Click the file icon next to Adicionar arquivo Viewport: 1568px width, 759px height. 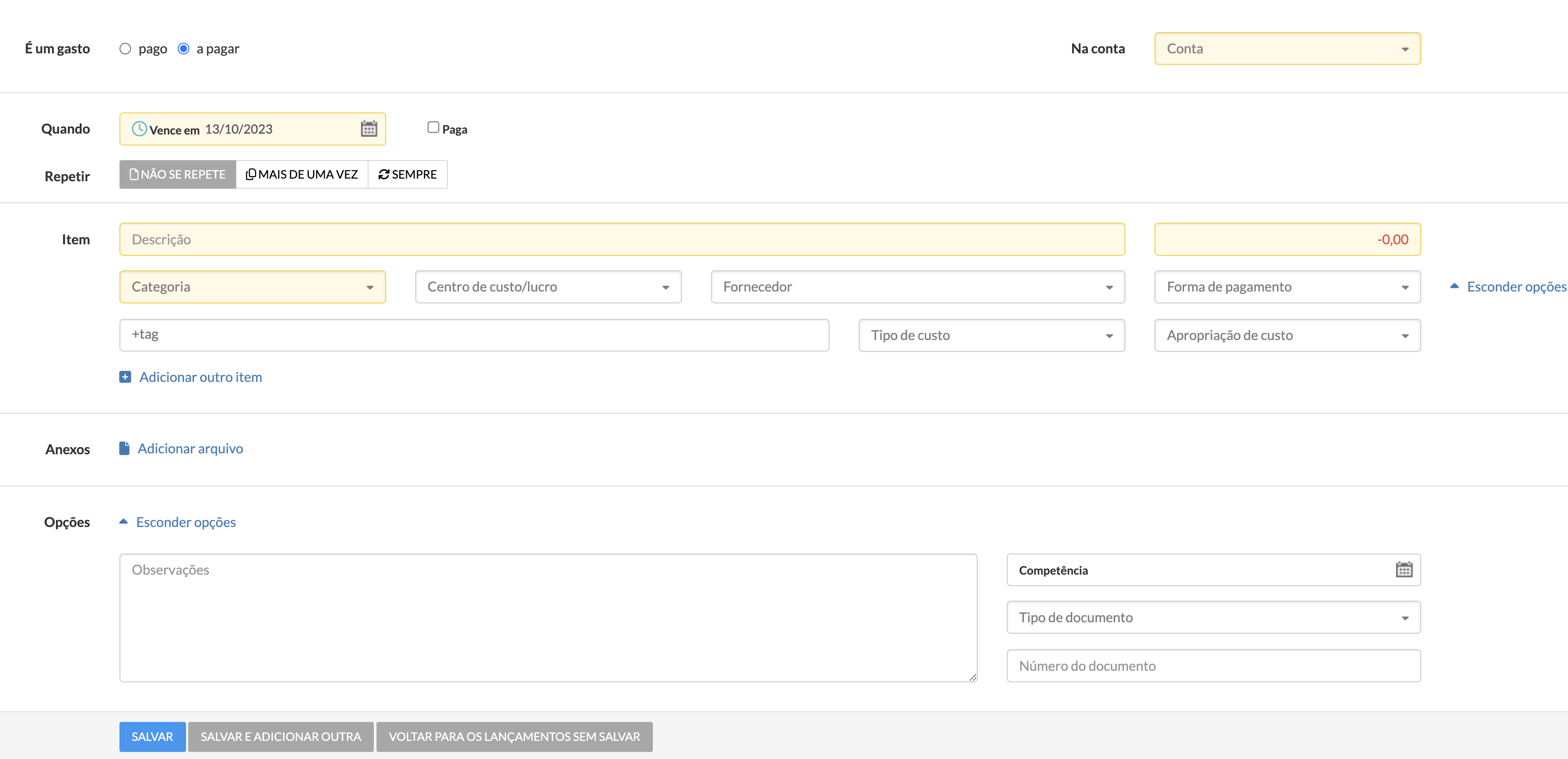point(124,449)
